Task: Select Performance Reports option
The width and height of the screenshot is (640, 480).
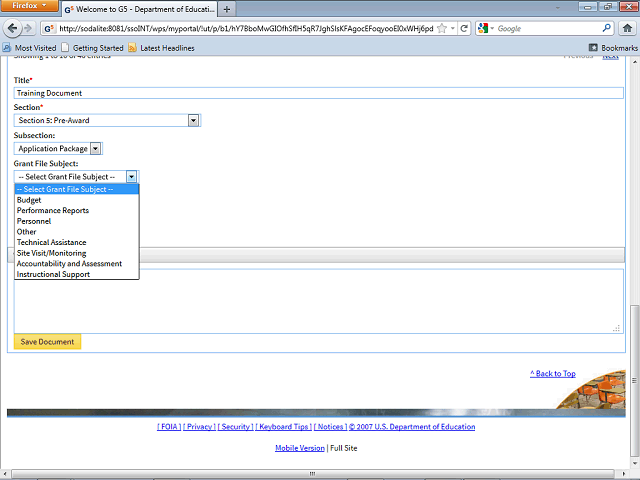Action: (x=77, y=211)
